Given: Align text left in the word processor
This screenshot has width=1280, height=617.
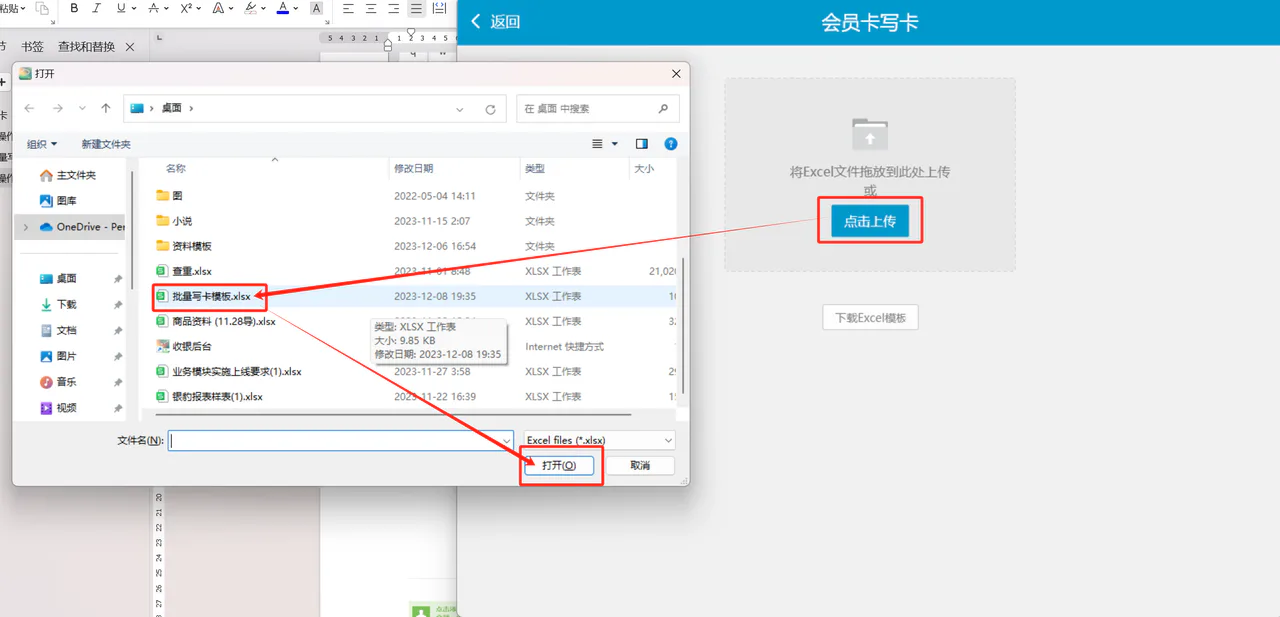Looking at the screenshot, I should [348, 8].
